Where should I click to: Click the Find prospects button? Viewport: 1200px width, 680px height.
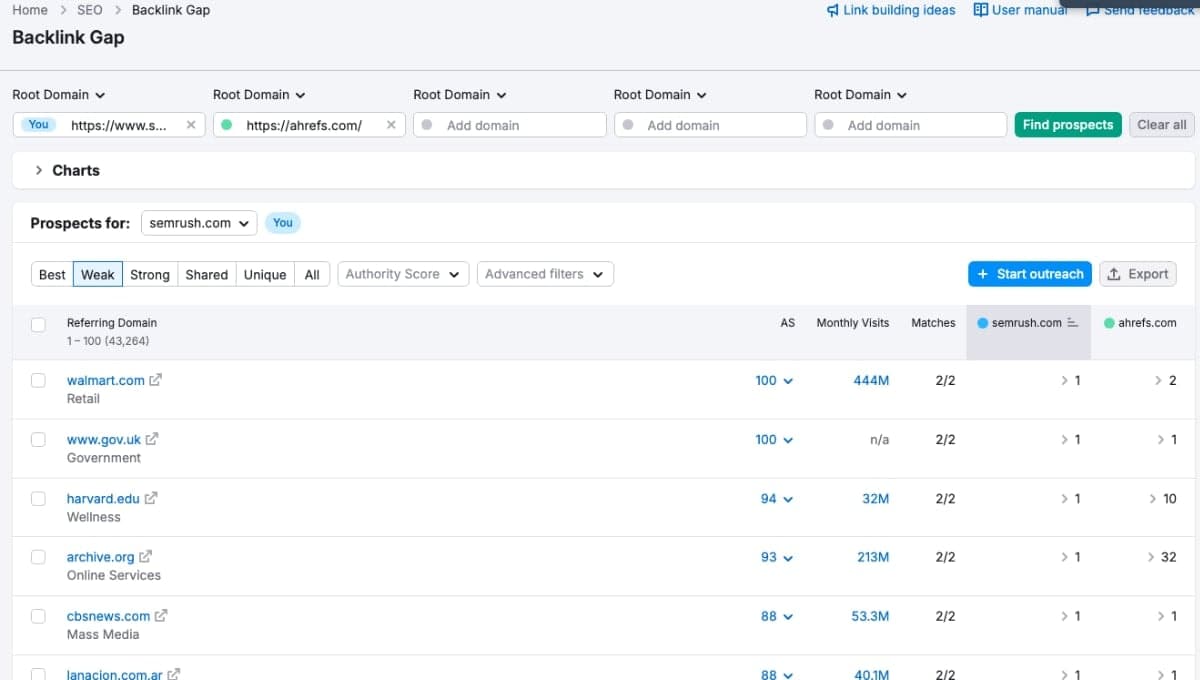pyautogui.click(x=1068, y=125)
